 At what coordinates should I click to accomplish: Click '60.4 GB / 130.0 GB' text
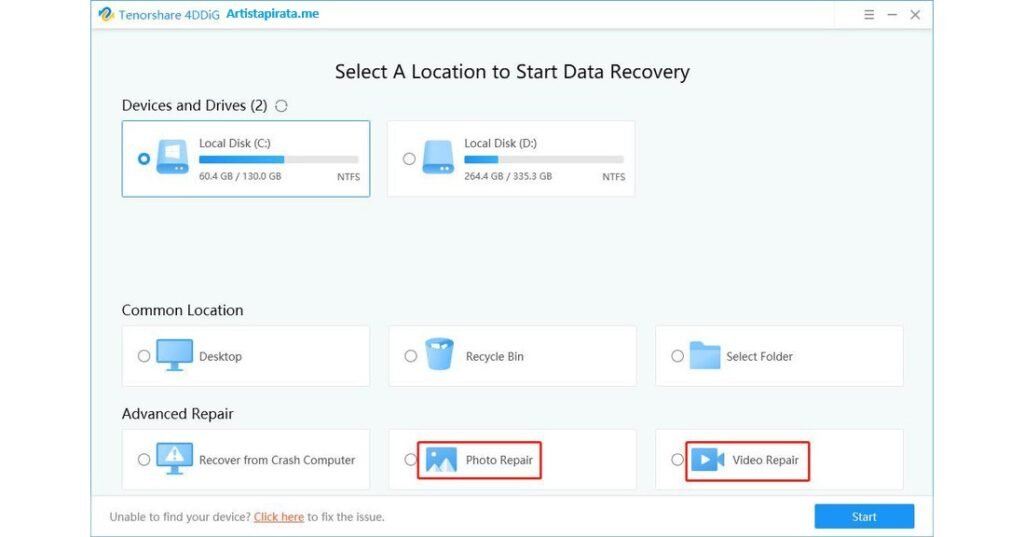point(240,176)
